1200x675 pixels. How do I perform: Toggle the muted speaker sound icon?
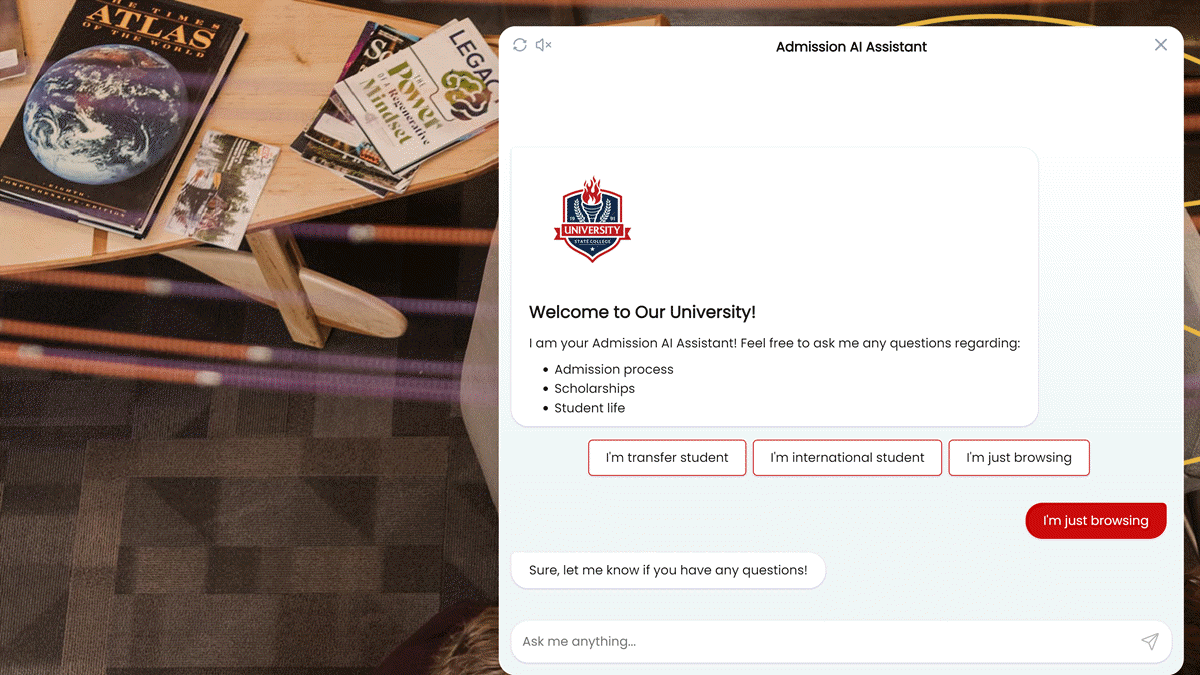544,45
